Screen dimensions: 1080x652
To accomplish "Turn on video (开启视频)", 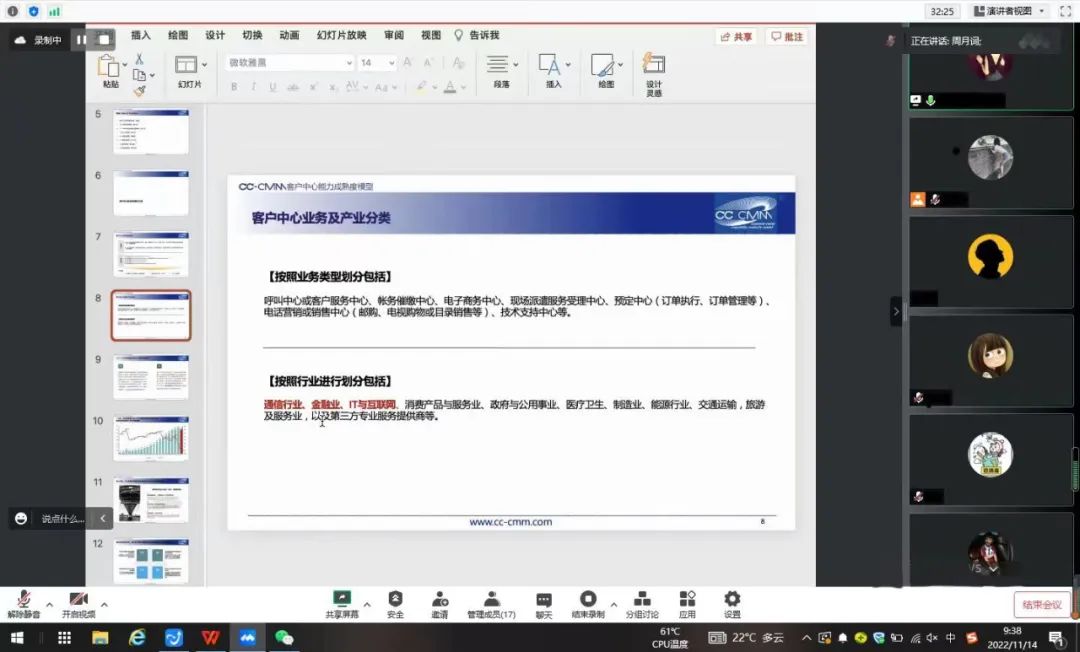I will point(79,603).
